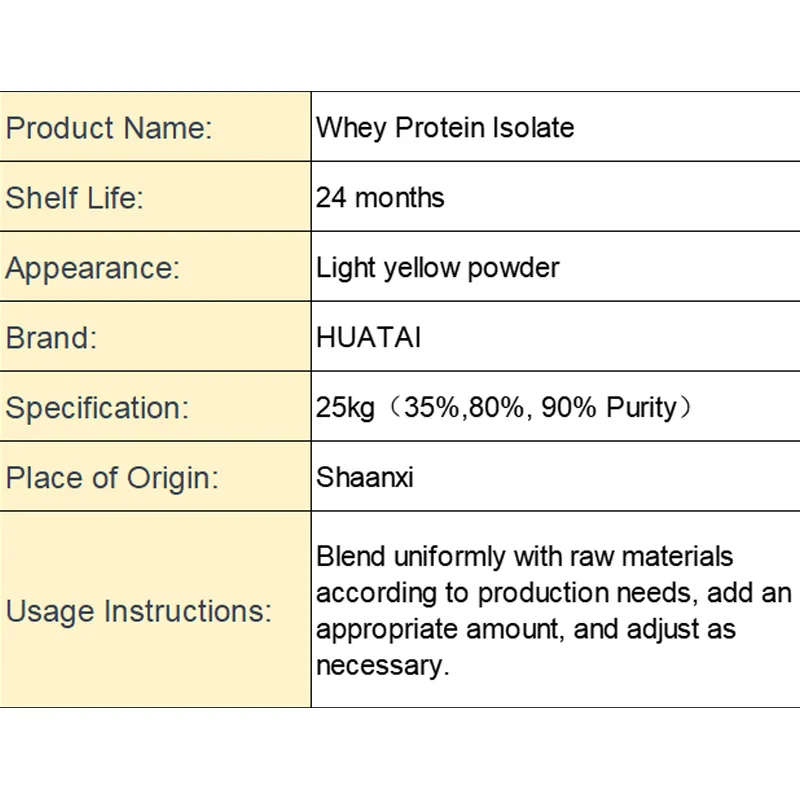Image resolution: width=800 pixels, height=800 pixels.
Task: Click the text "appropriate amount, and adjust as"
Action: 526,629
